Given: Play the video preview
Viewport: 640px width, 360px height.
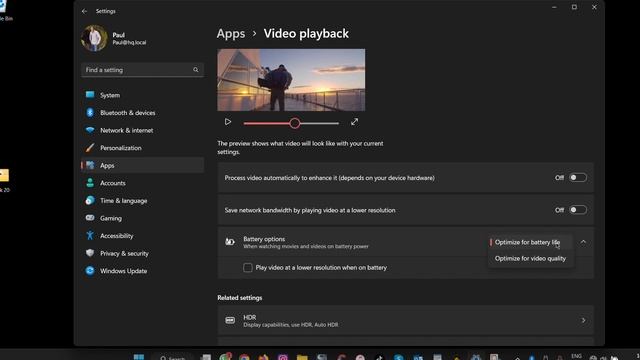Looking at the screenshot, I should (x=228, y=122).
